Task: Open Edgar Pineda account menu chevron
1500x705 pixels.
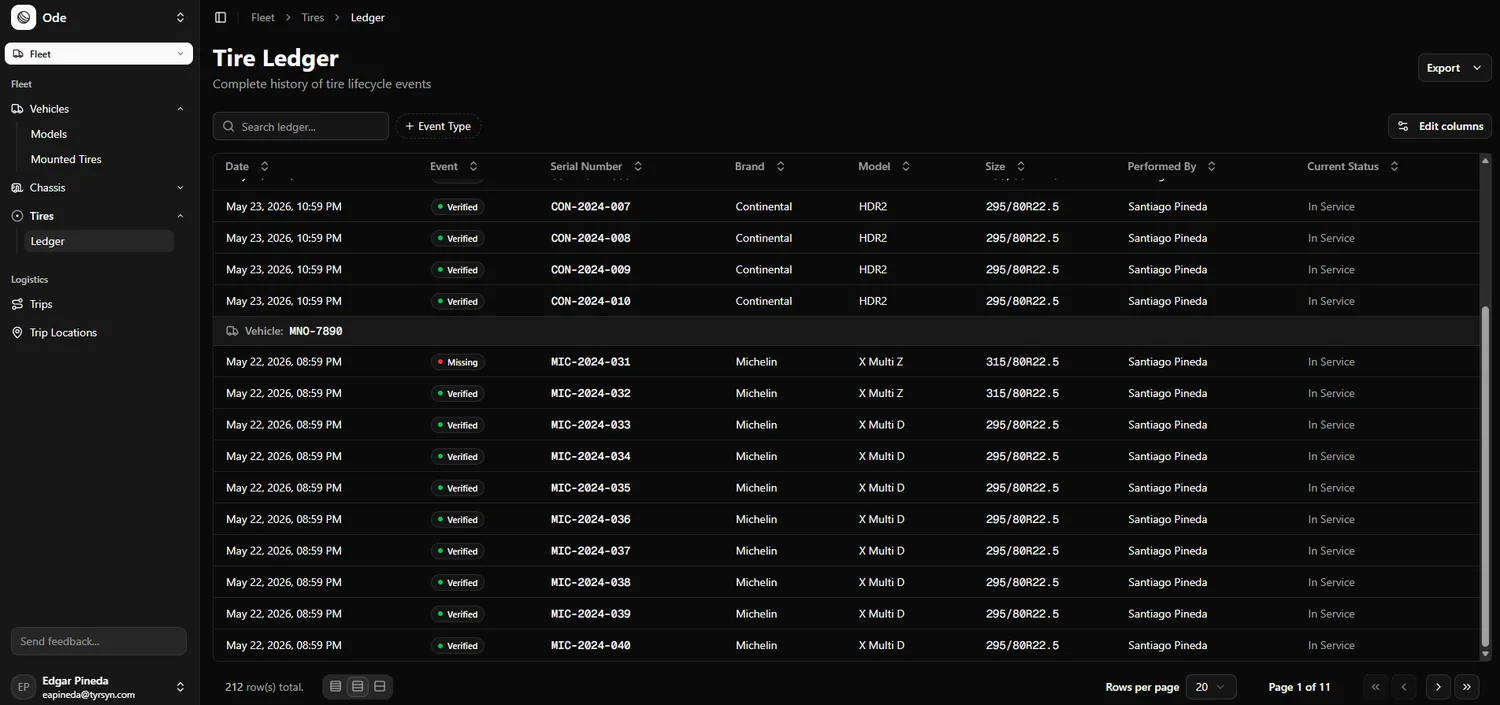Action: point(180,687)
